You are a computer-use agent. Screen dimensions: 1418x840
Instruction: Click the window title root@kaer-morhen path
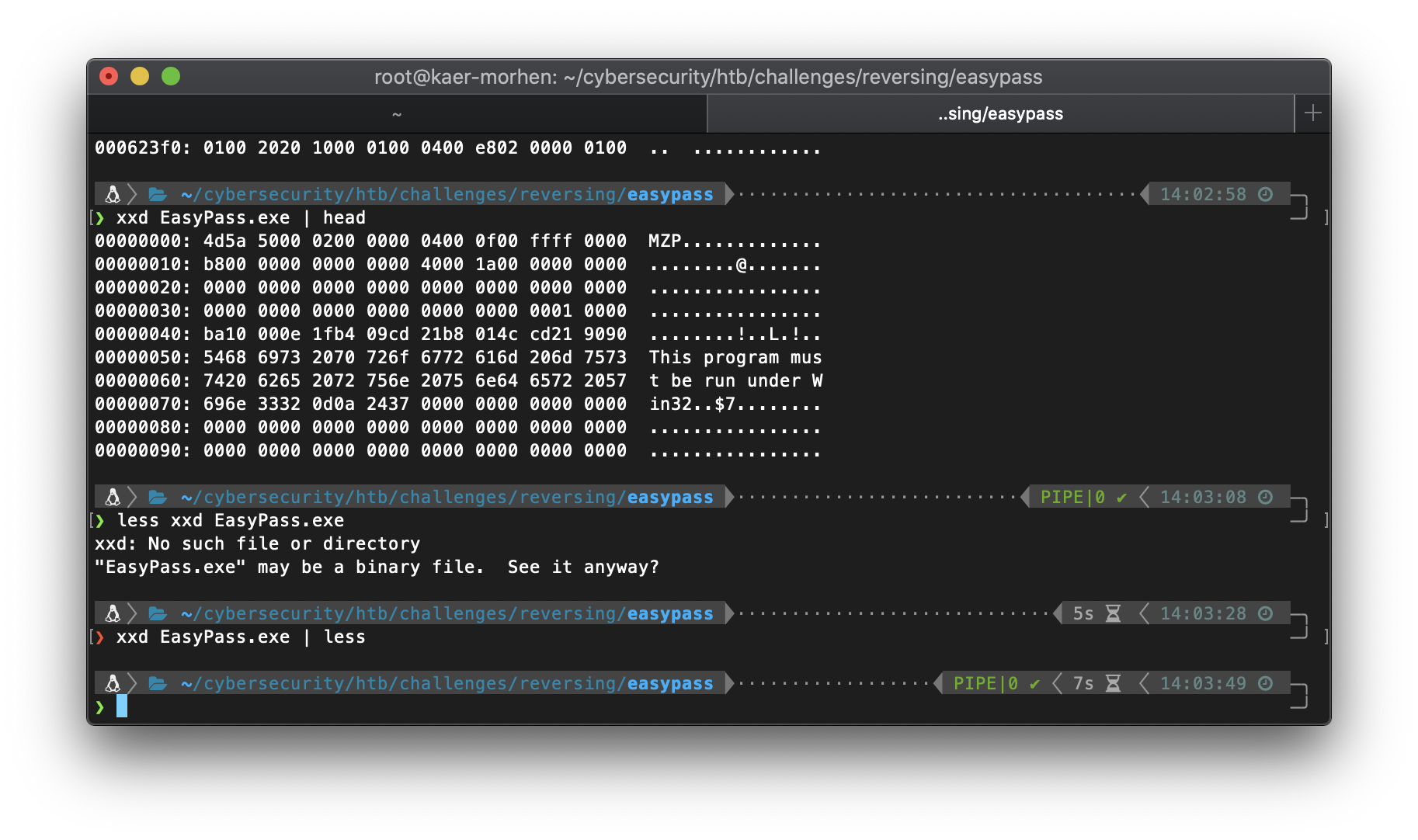(708, 77)
